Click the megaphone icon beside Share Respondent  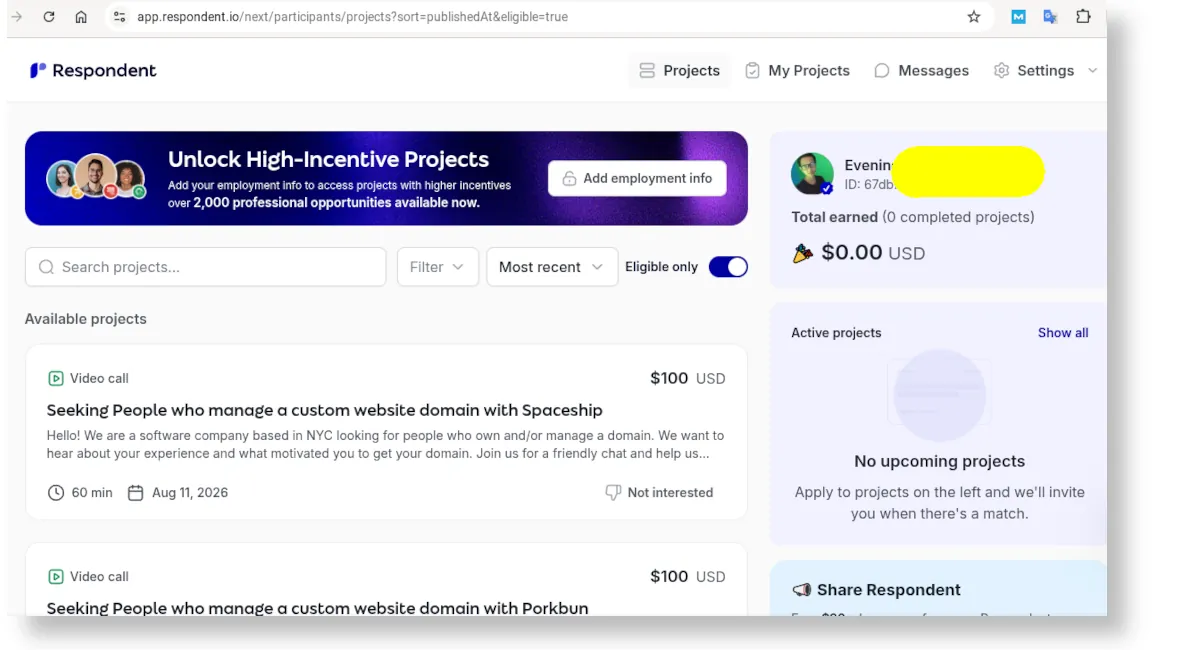[801, 590]
